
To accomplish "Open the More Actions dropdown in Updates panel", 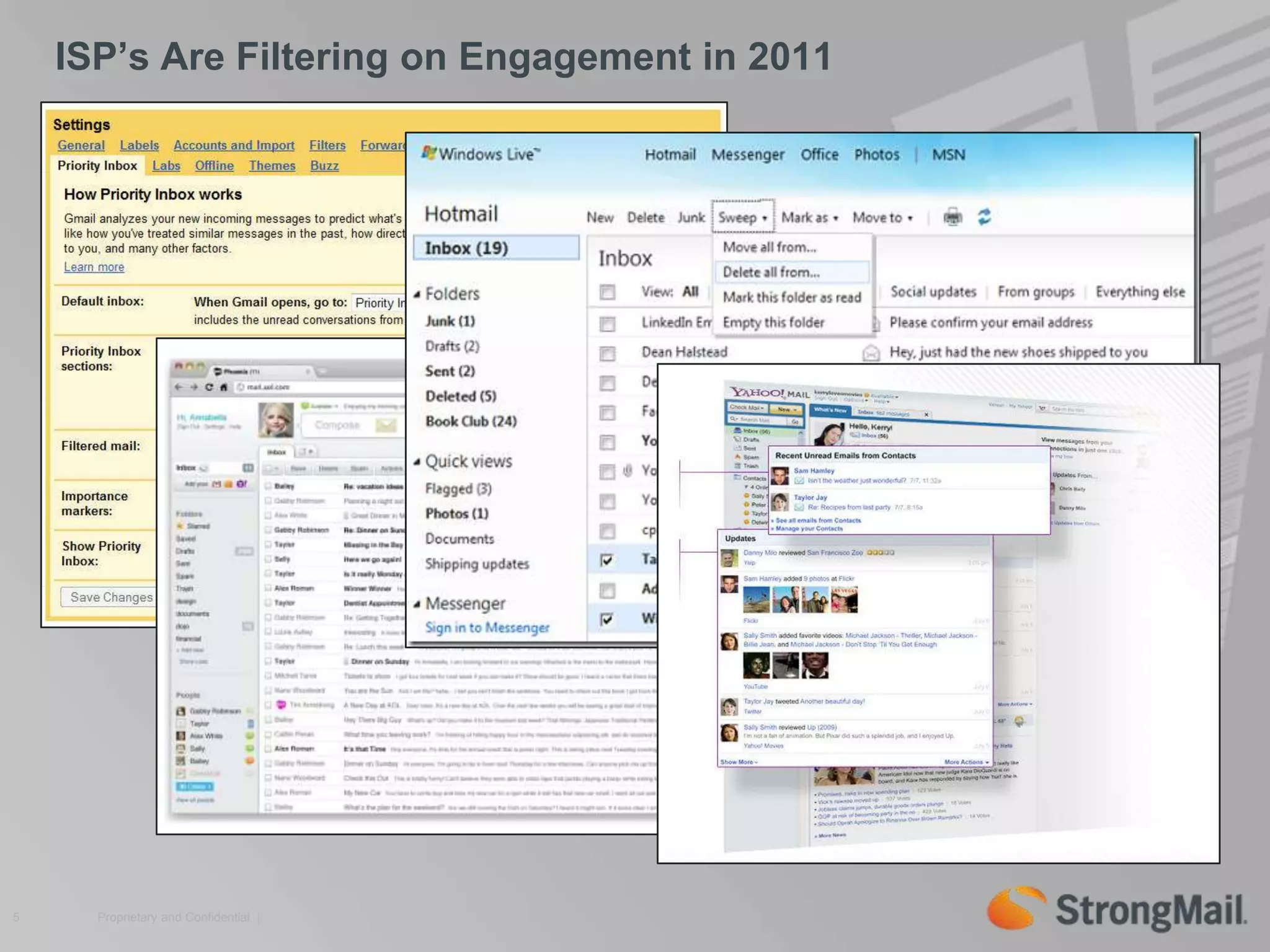I will pyautogui.click(x=967, y=762).
